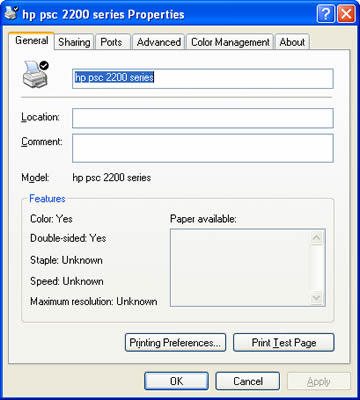Click Print Test Page button

click(x=284, y=342)
